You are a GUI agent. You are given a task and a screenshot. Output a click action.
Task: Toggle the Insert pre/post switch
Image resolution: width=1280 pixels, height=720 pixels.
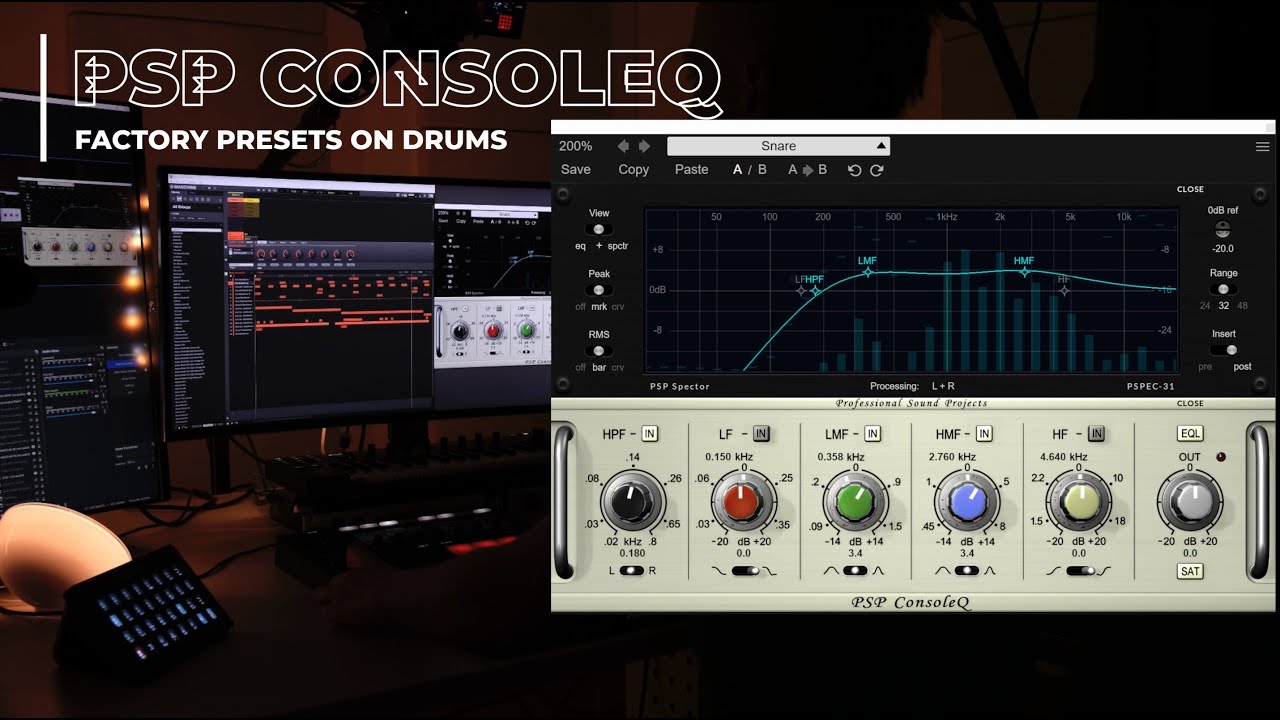[1224, 351]
